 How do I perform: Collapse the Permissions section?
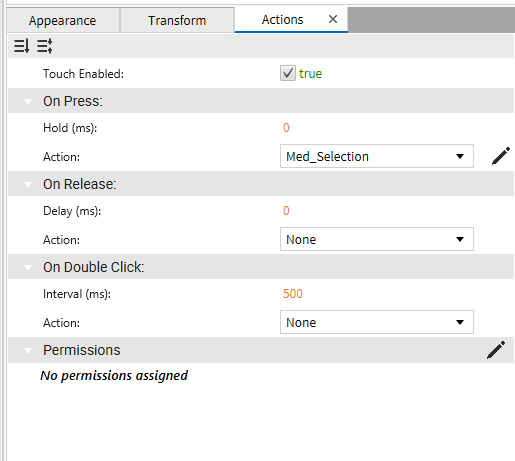point(28,350)
